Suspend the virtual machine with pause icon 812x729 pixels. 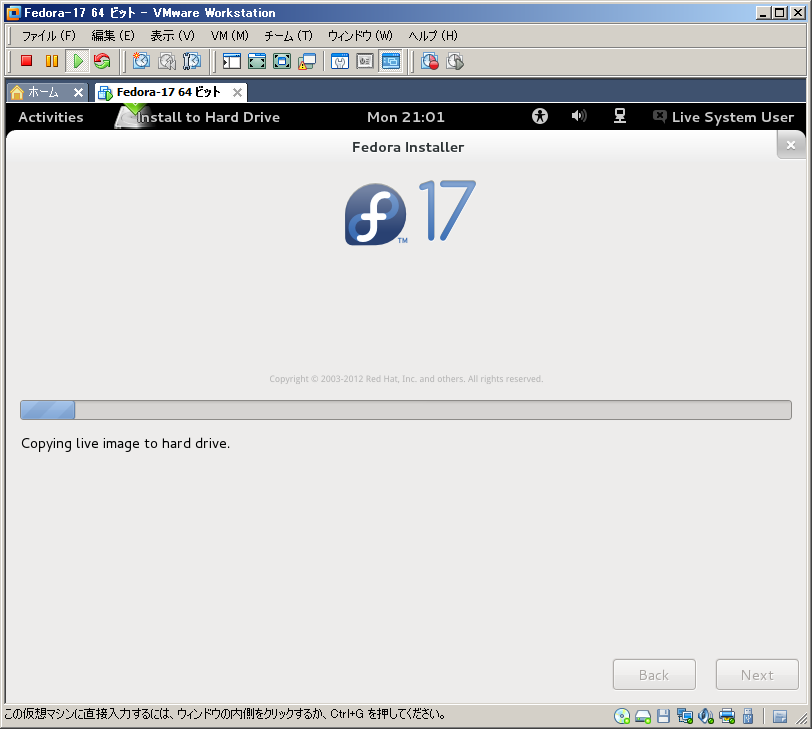(x=51, y=61)
